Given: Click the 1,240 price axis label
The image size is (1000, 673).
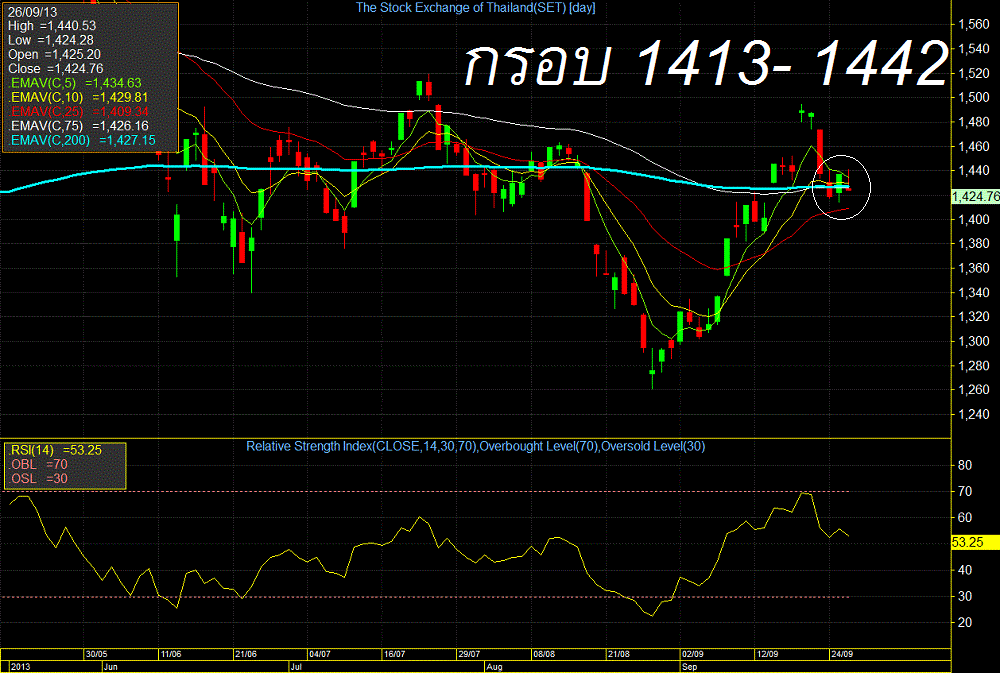Looking at the screenshot, I should click(974, 415).
